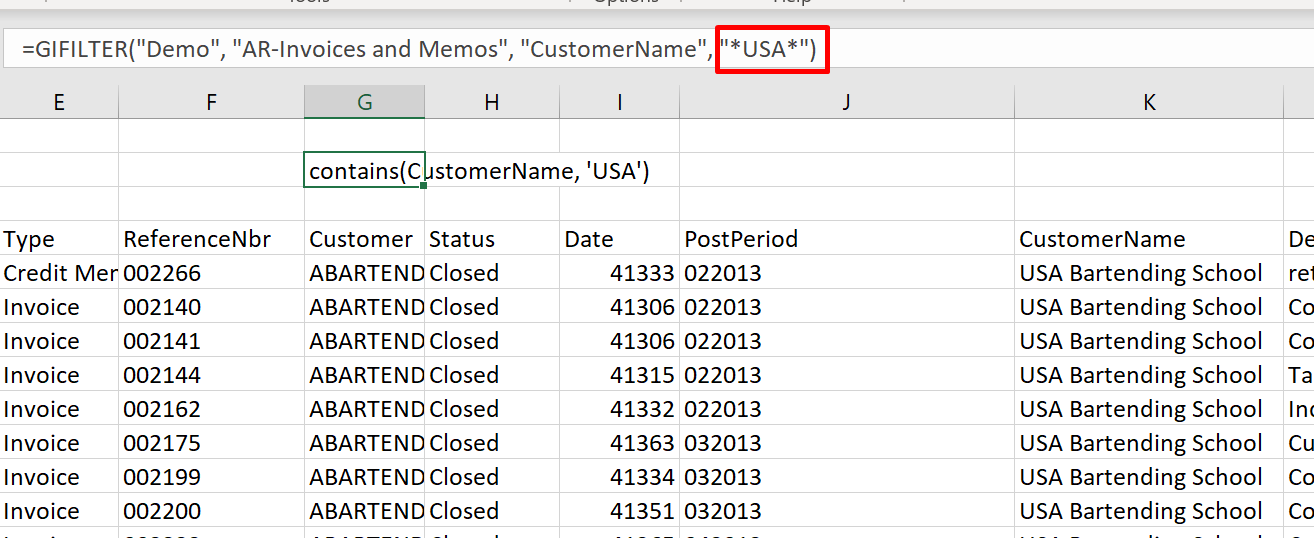Viewport: 1314px width, 538px height.
Task: Select reference number 002199
Action: point(211,477)
